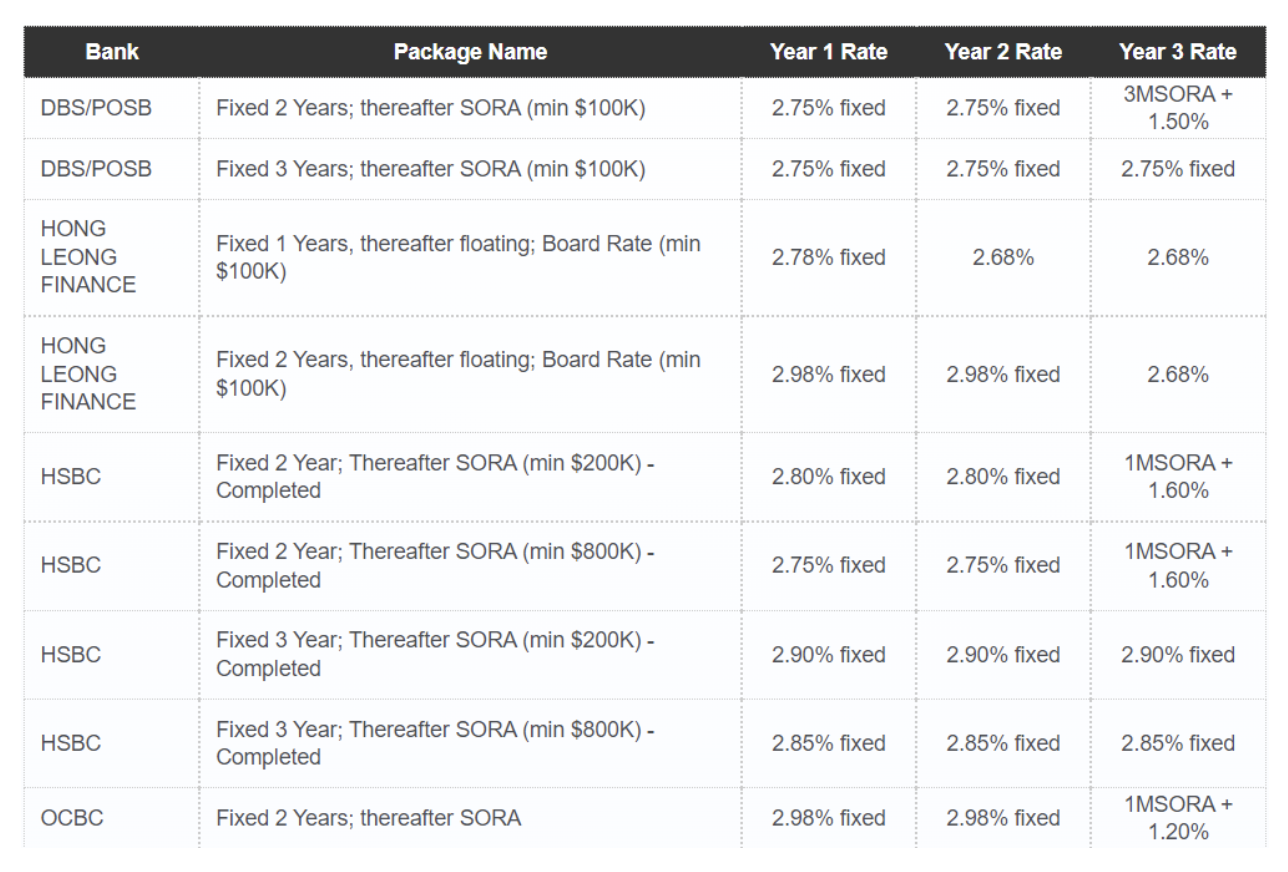Viewport: 1288px width, 872px height.
Task: Click the Year 3 Rate column header
Action: [1177, 53]
